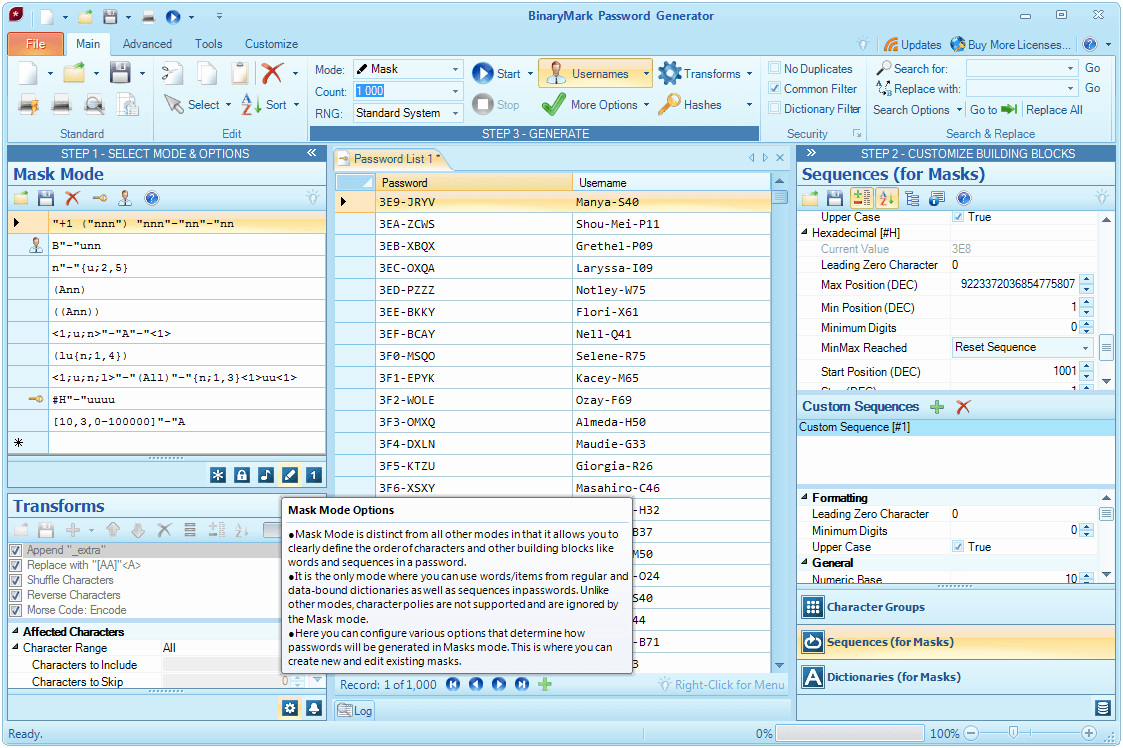The image size is (1123, 748).
Task: Switch to the Customize ribbon tab
Action: (x=271, y=44)
